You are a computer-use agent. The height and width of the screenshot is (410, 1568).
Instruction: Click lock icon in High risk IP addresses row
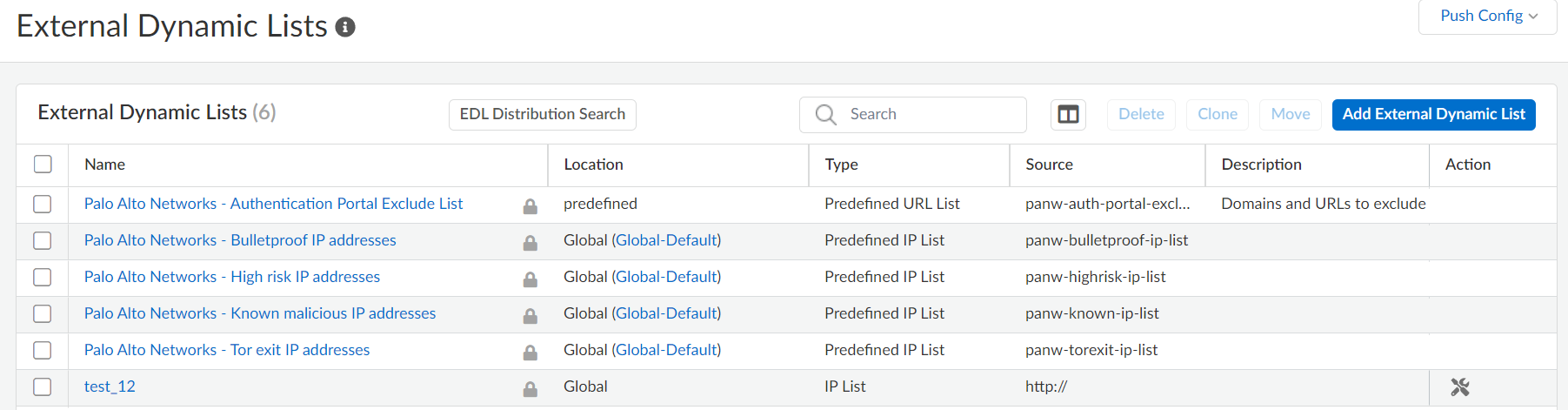[x=530, y=279]
